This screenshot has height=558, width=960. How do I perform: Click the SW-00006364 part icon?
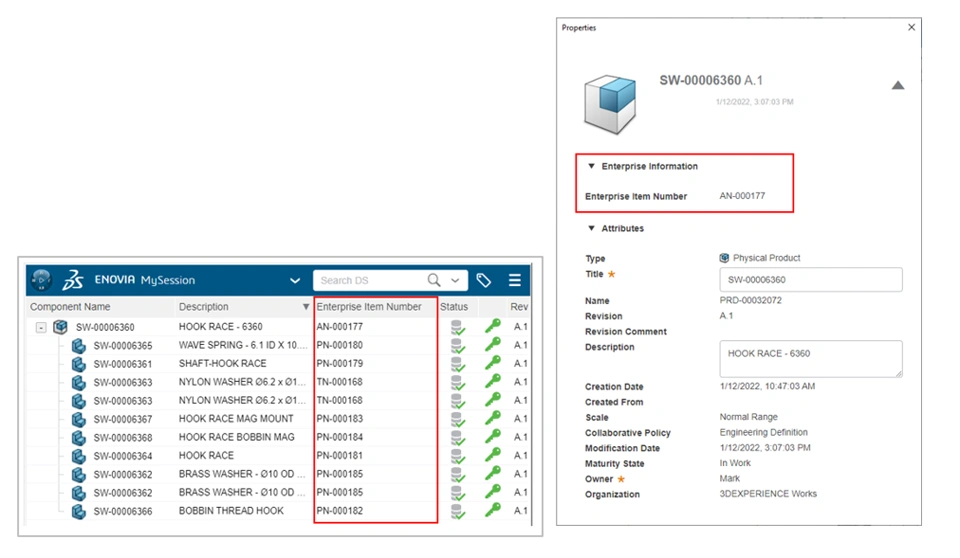point(78,456)
